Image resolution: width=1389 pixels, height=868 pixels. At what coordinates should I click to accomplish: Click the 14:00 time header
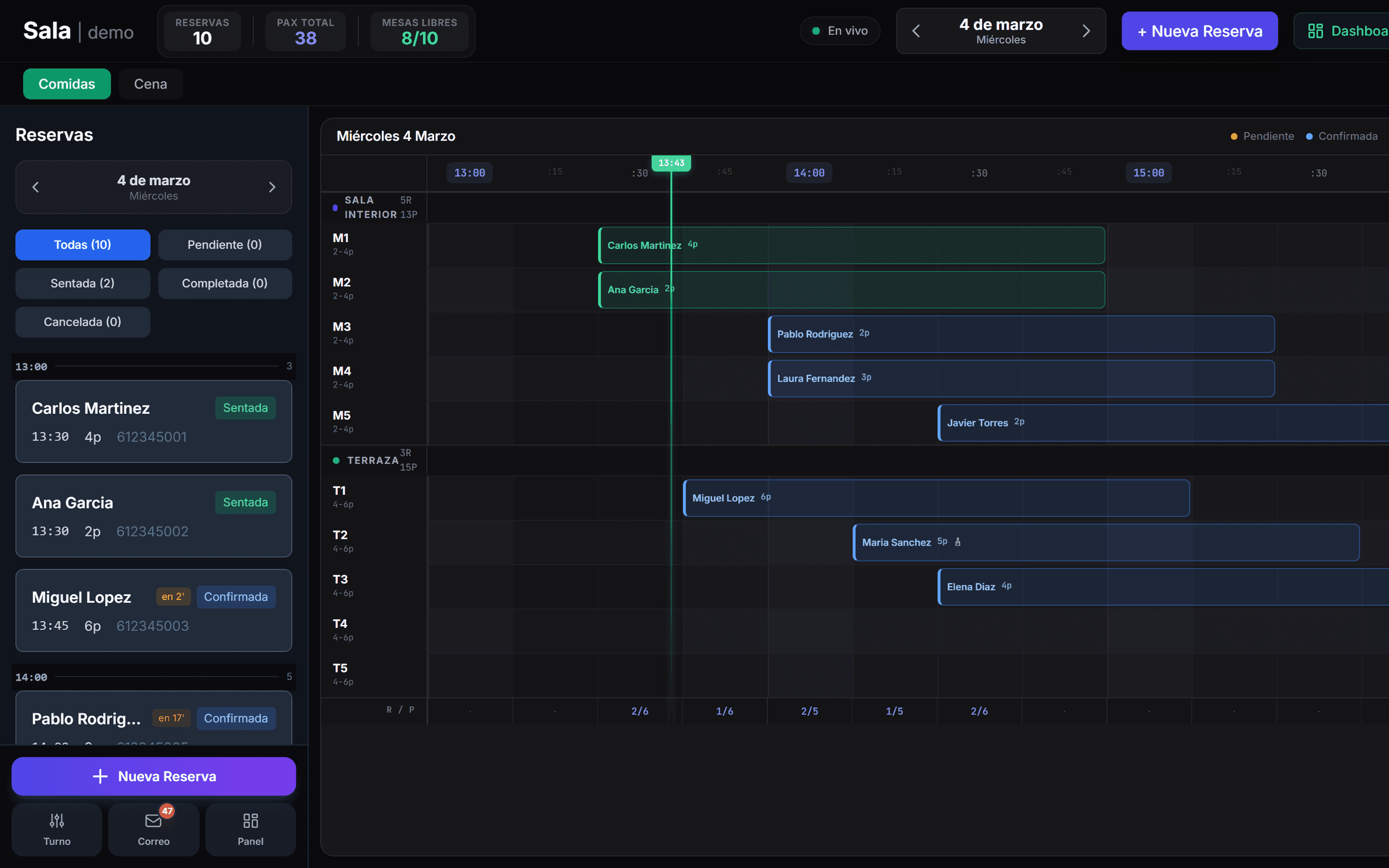[809, 172]
